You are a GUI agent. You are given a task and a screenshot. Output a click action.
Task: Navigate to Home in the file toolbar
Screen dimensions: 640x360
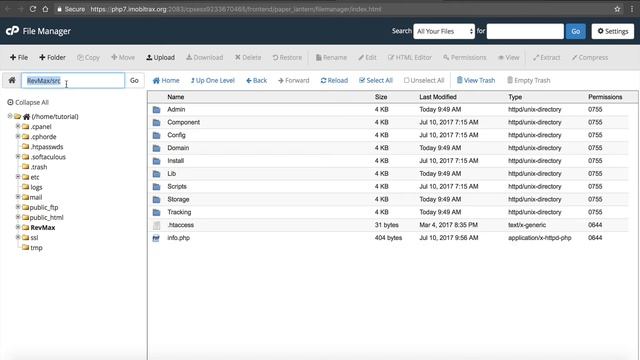tap(166, 80)
